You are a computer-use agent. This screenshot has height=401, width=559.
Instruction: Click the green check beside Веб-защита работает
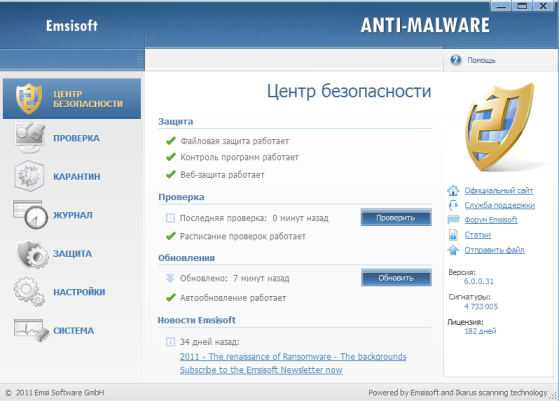(171, 174)
